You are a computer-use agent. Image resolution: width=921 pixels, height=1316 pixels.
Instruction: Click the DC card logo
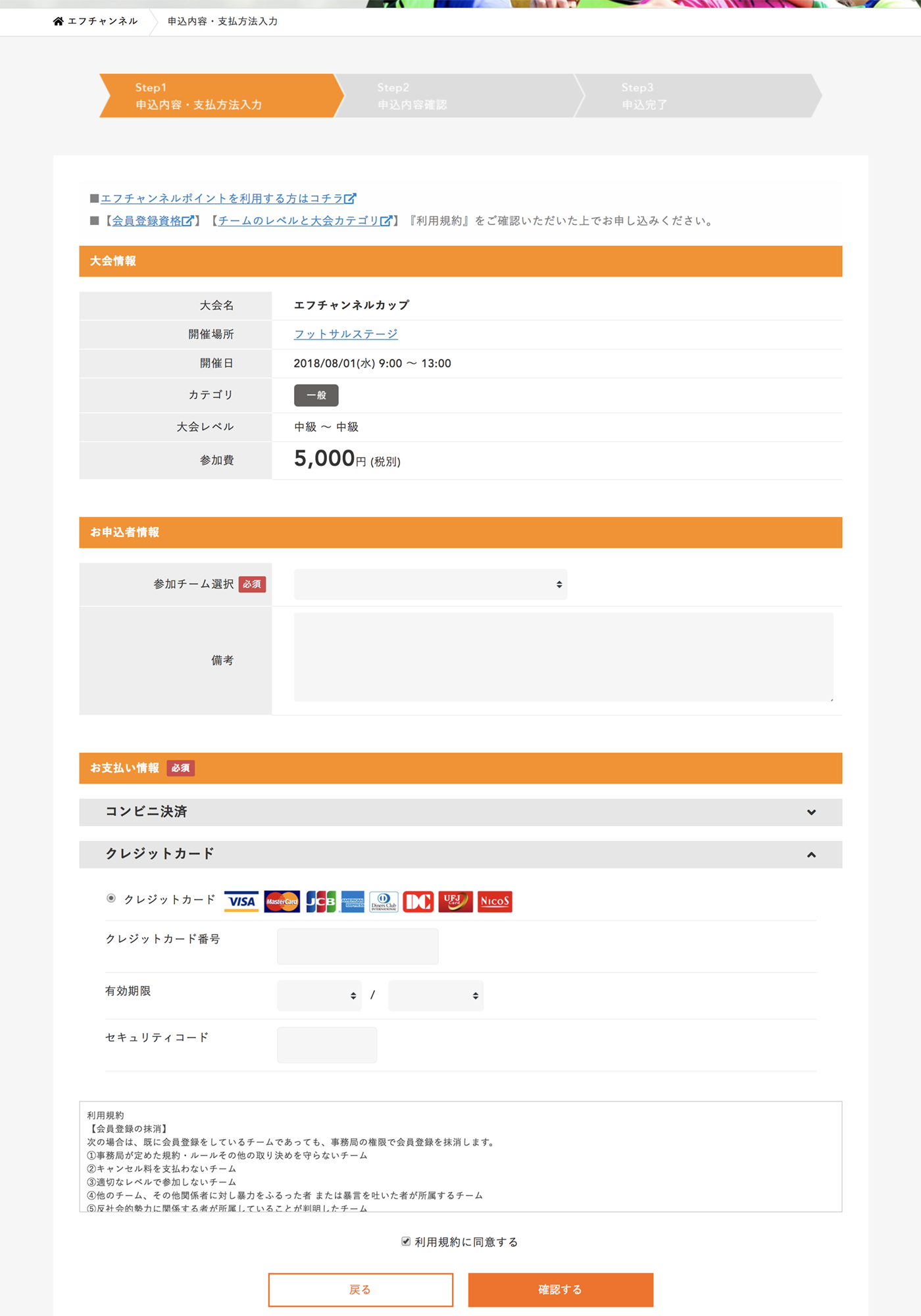[x=418, y=901]
